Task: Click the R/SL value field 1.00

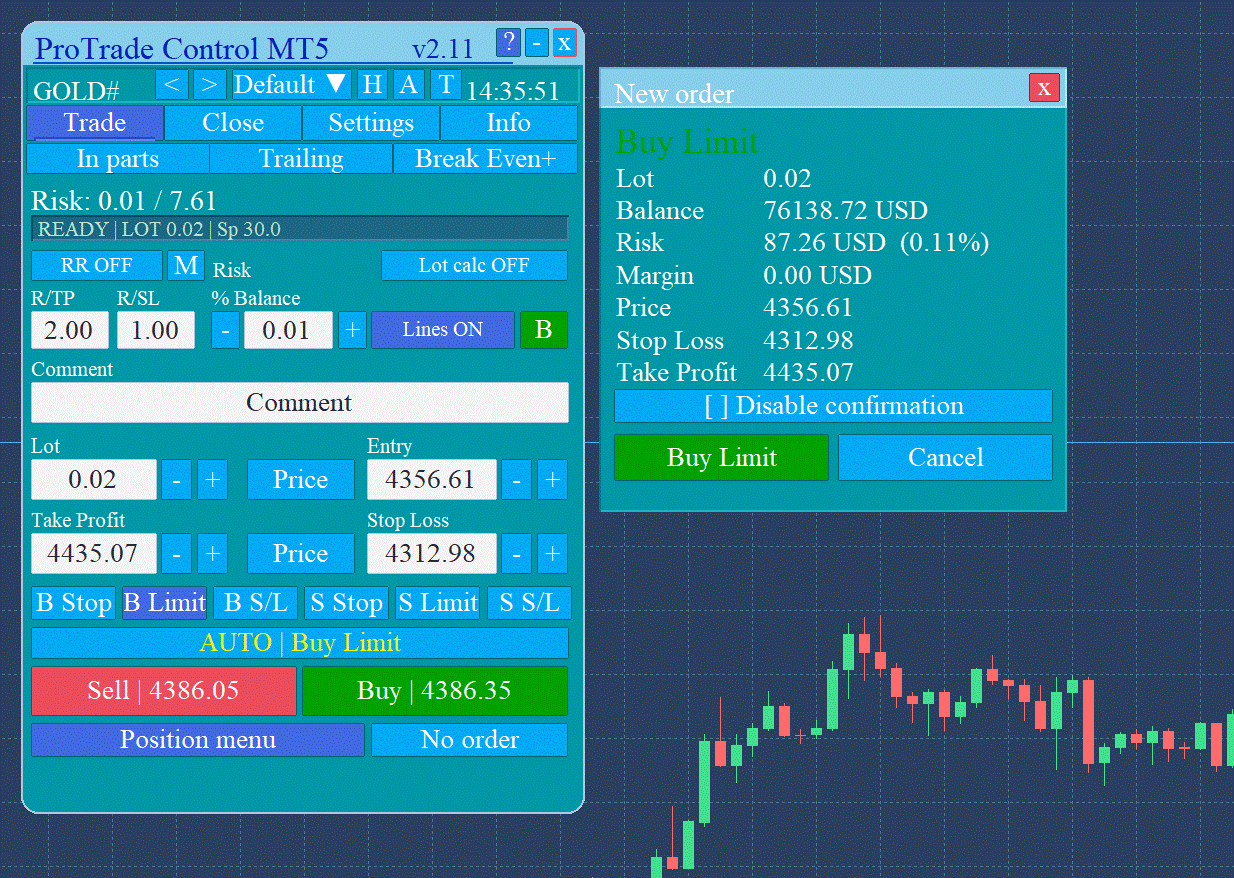Action: click(156, 330)
